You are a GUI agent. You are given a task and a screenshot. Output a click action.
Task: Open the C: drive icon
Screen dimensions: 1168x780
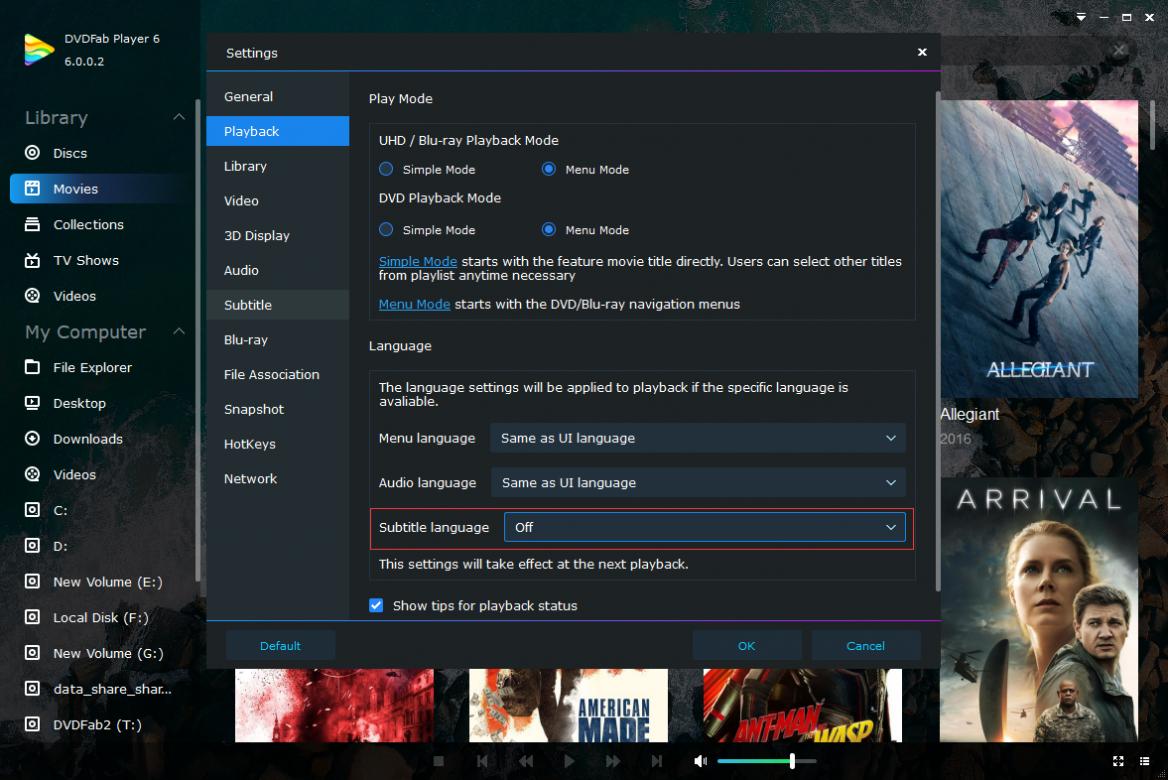point(32,510)
